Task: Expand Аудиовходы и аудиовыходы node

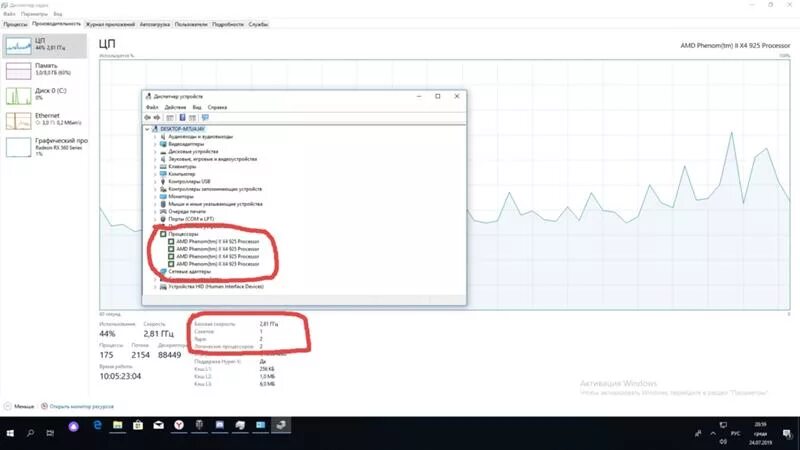Action: (x=155, y=137)
